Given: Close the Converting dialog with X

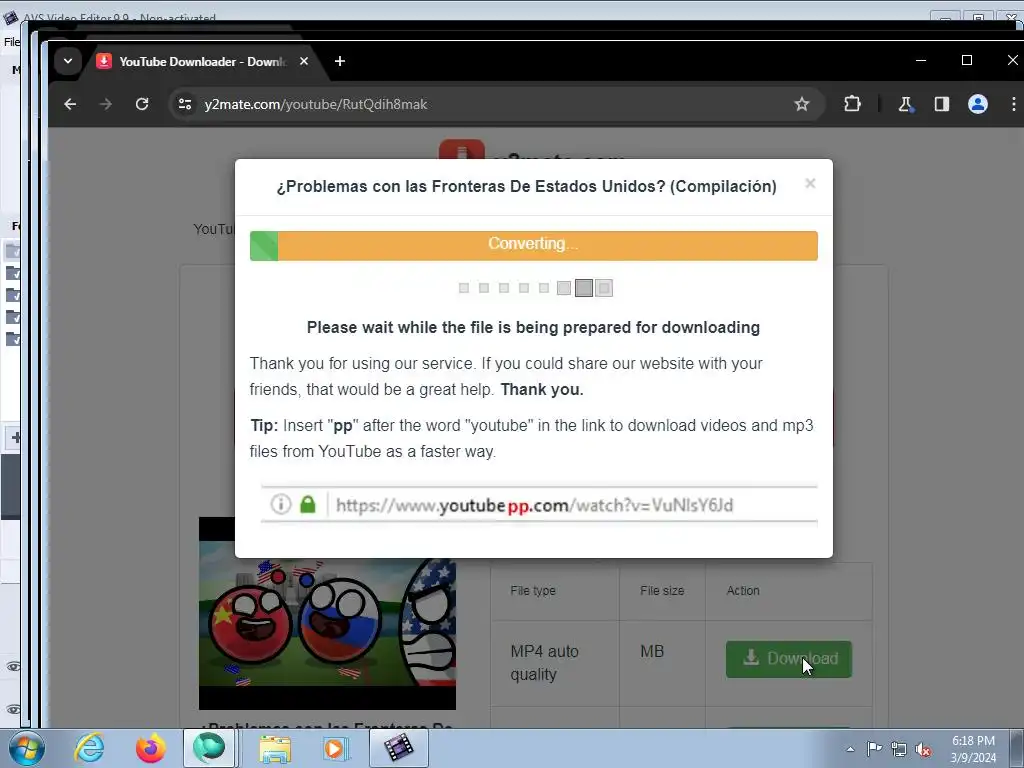Looking at the screenshot, I should [x=810, y=184].
